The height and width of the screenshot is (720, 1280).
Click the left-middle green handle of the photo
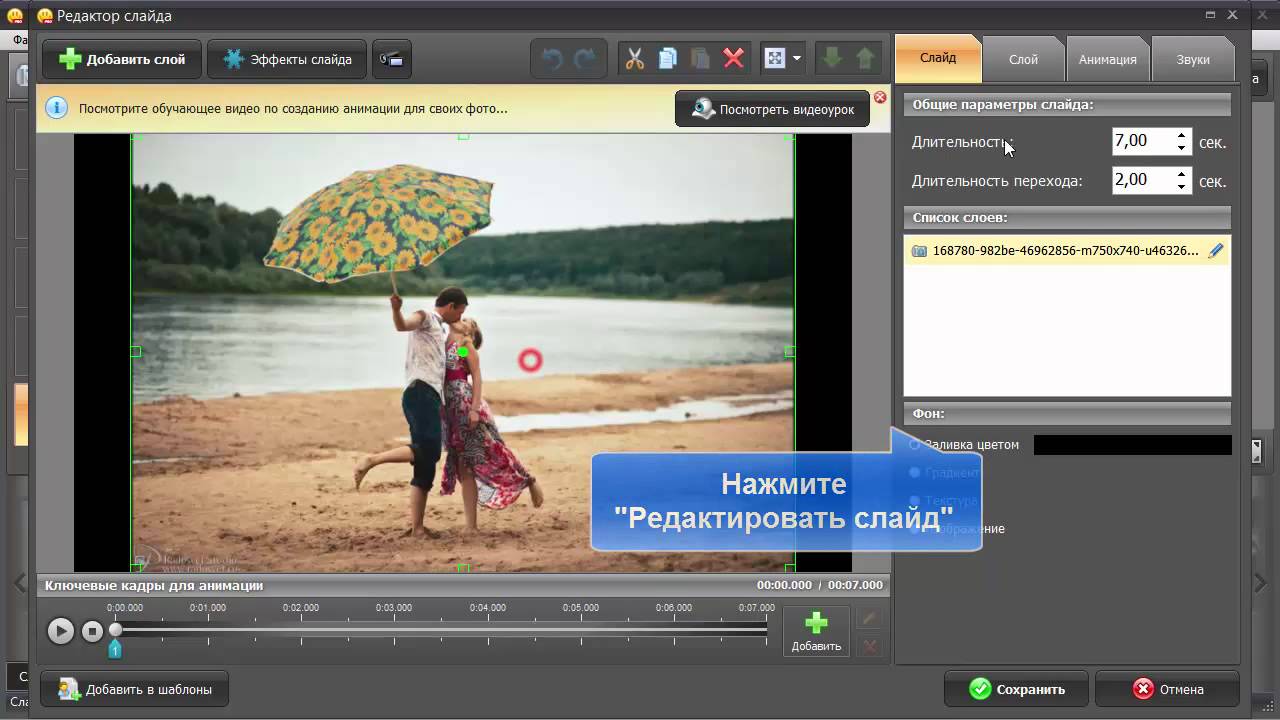click(136, 351)
